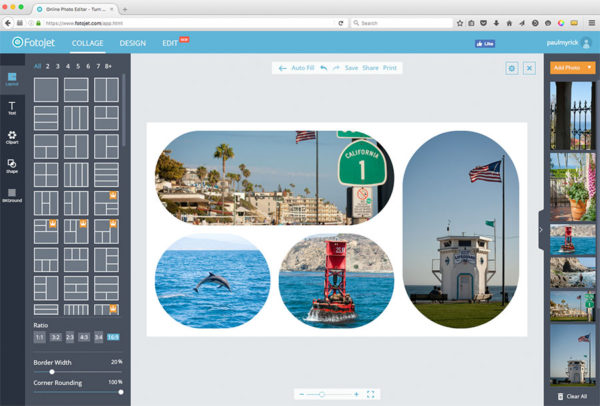Viewport: 600px width, 406px height.
Task: Select the Shape tool in the sidebar
Action: point(12,166)
